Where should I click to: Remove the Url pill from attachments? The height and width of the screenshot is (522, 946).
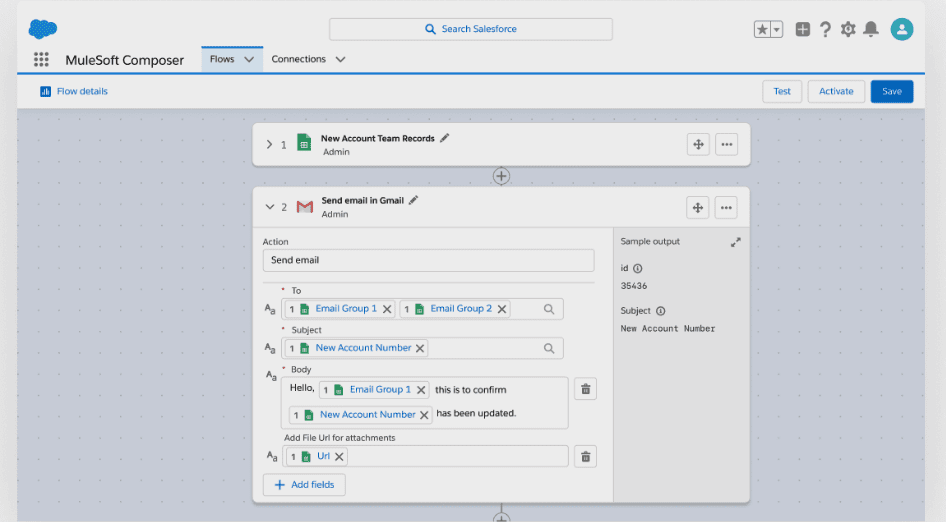339,457
